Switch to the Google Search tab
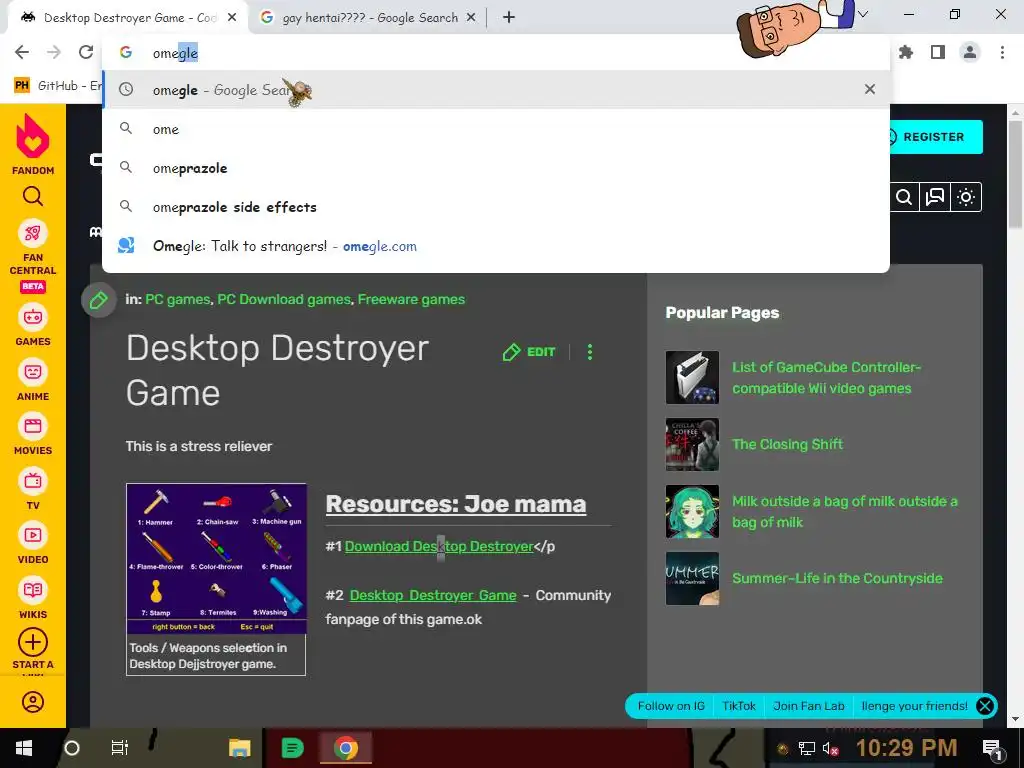This screenshot has width=1024, height=768. pos(368,18)
